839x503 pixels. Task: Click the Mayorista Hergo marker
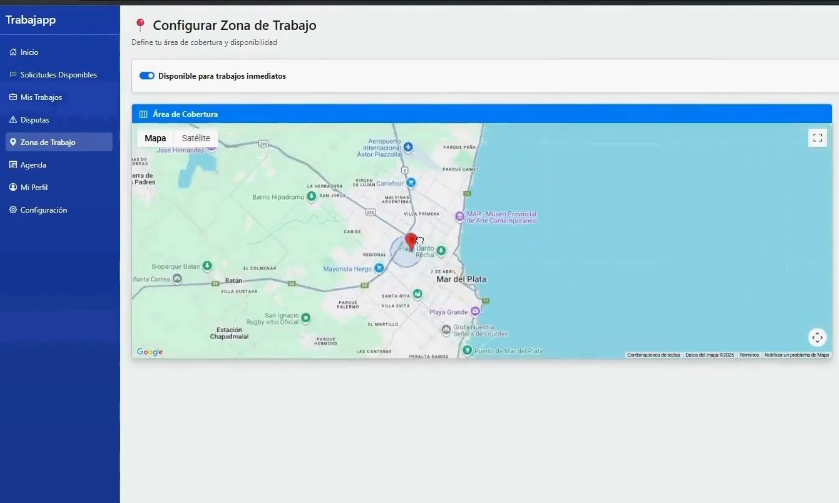379,268
